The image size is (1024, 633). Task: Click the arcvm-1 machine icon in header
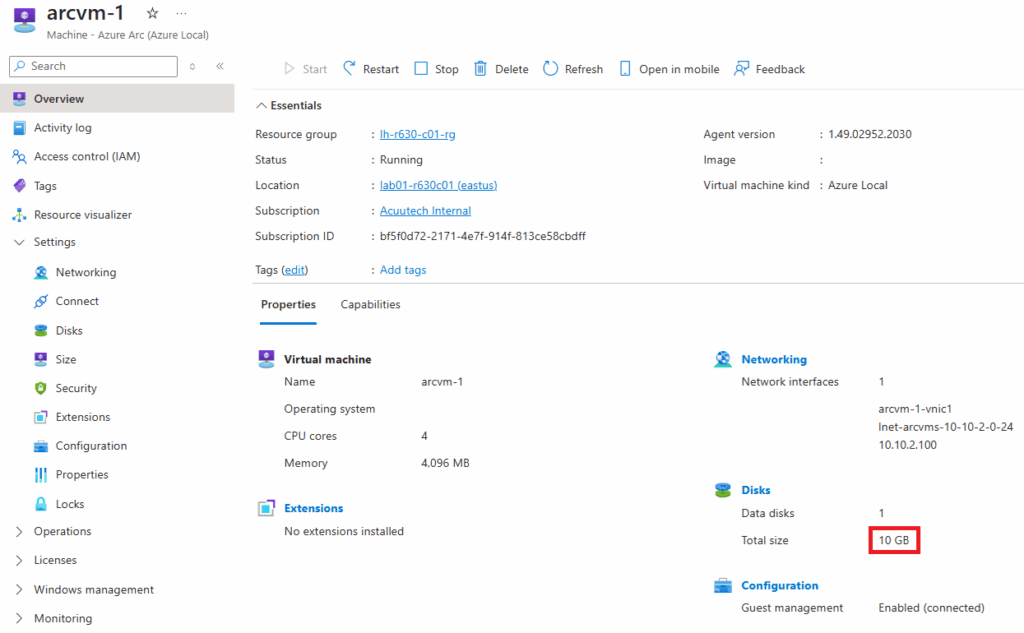[25, 20]
